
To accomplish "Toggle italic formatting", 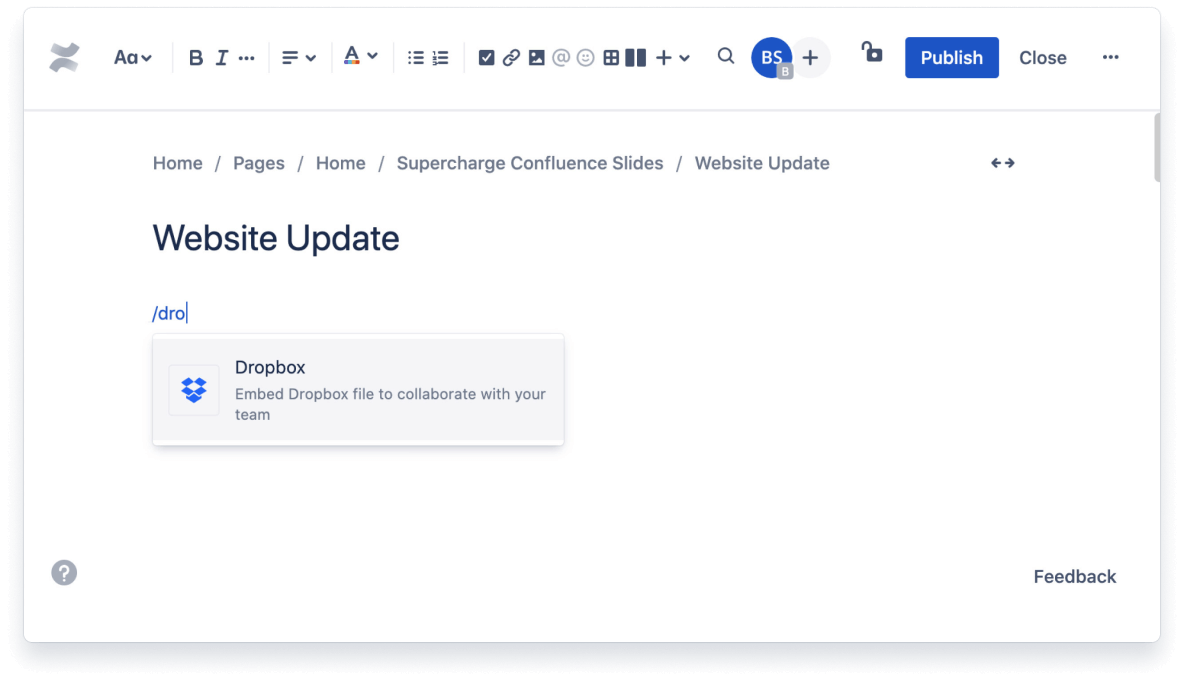I will [x=222, y=58].
